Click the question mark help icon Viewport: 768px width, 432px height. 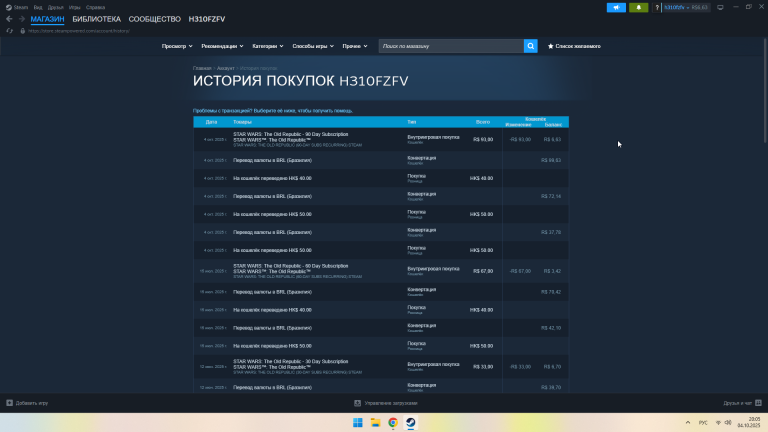point(657,7)
